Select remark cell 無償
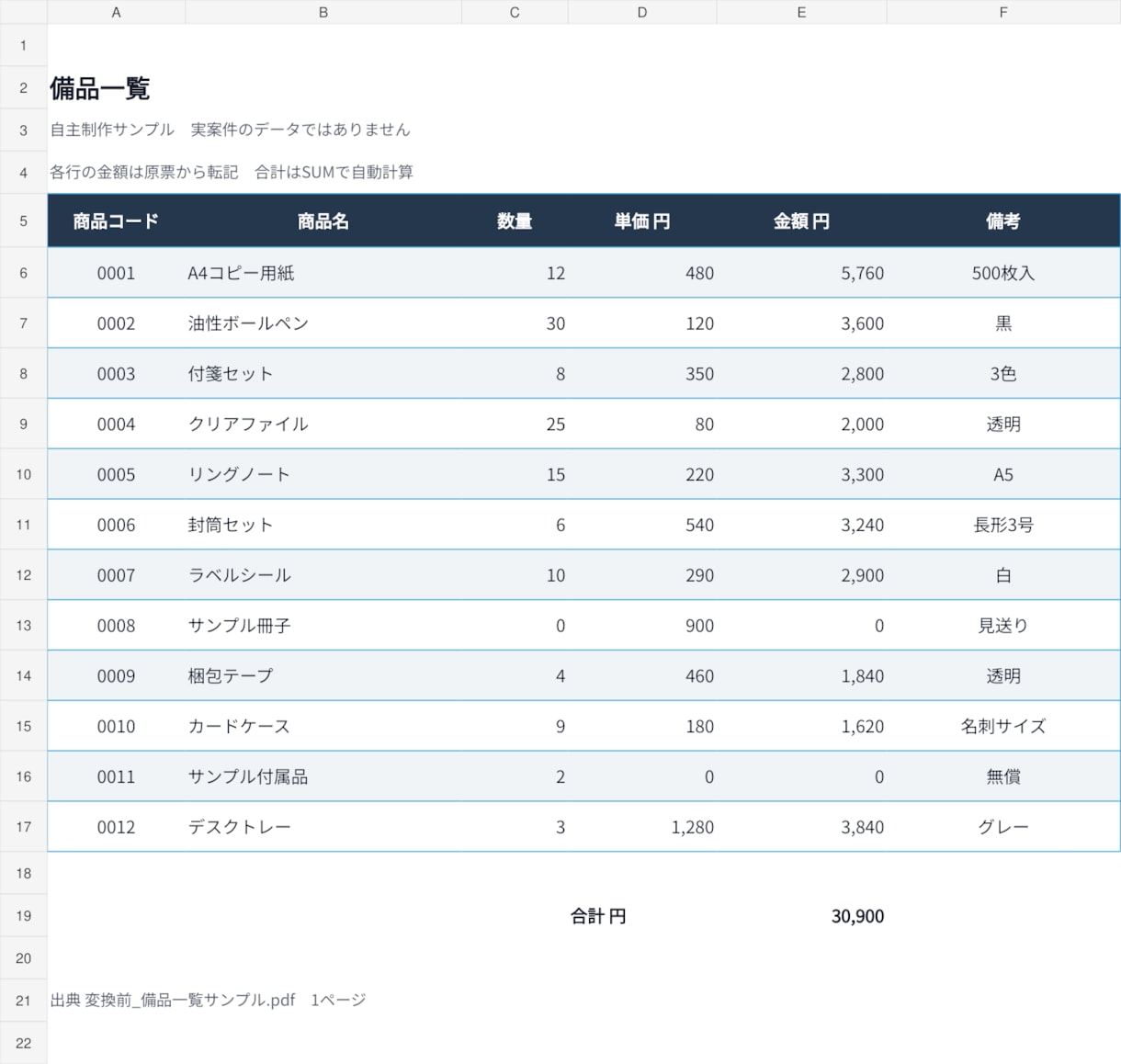This screenshot has height=1064, width=1121. 1003,777
